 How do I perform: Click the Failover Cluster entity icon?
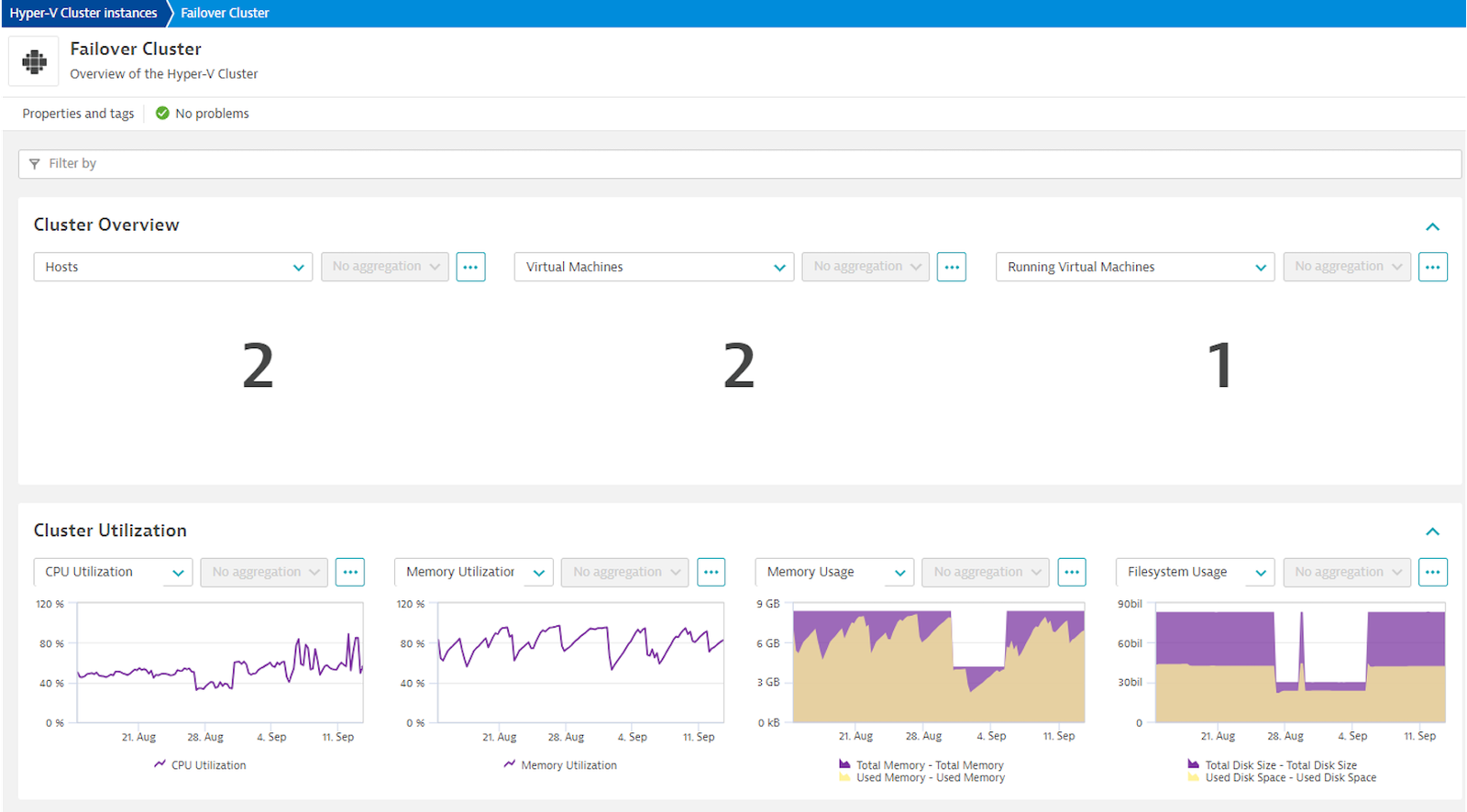click(x=34, y=61)
